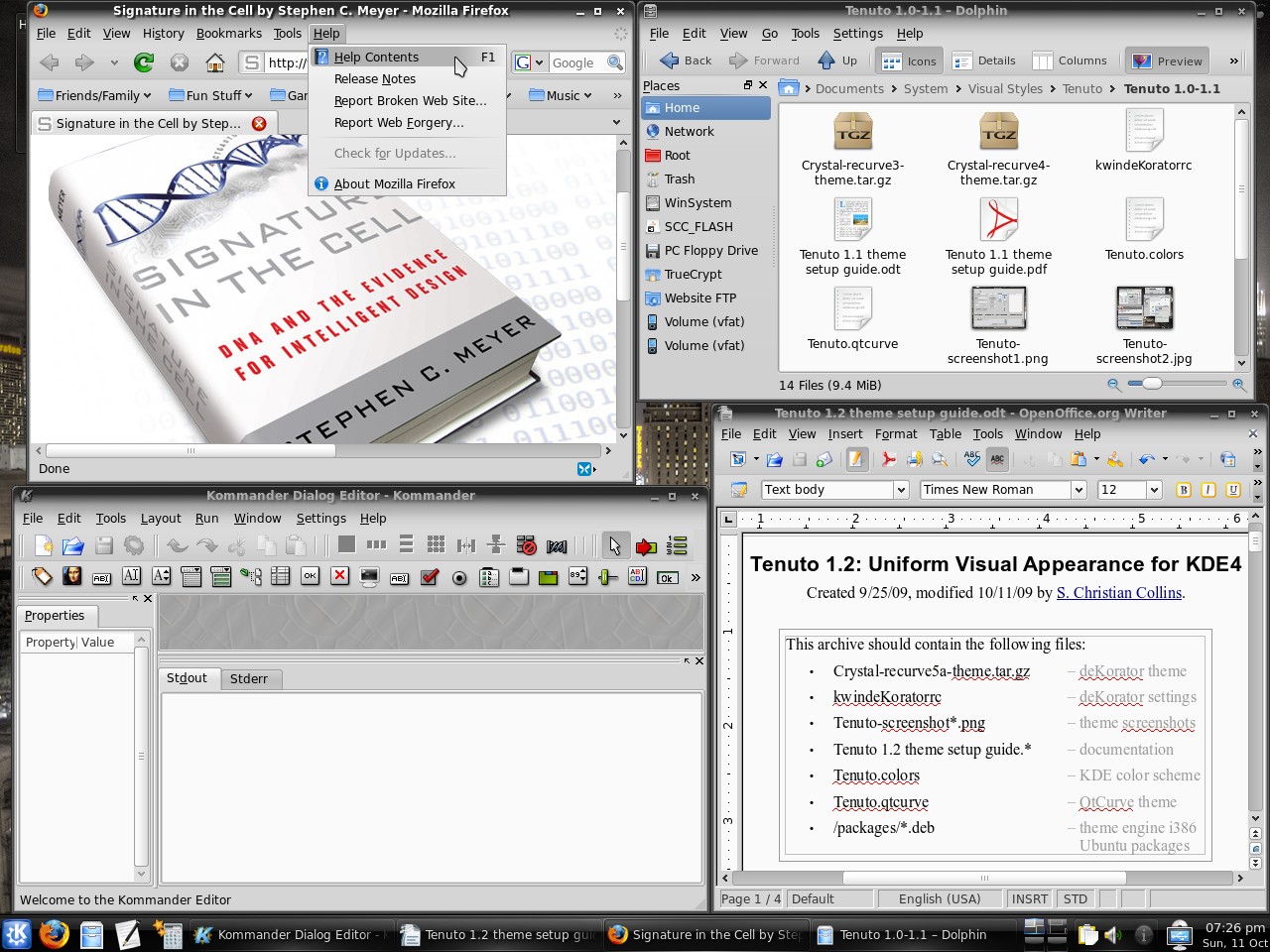Image resolution: width=1270 pixels, height=952 pixels.
Task: Click the Spelling and Grammar ABC check icon
Action: (x=971, y=459)
